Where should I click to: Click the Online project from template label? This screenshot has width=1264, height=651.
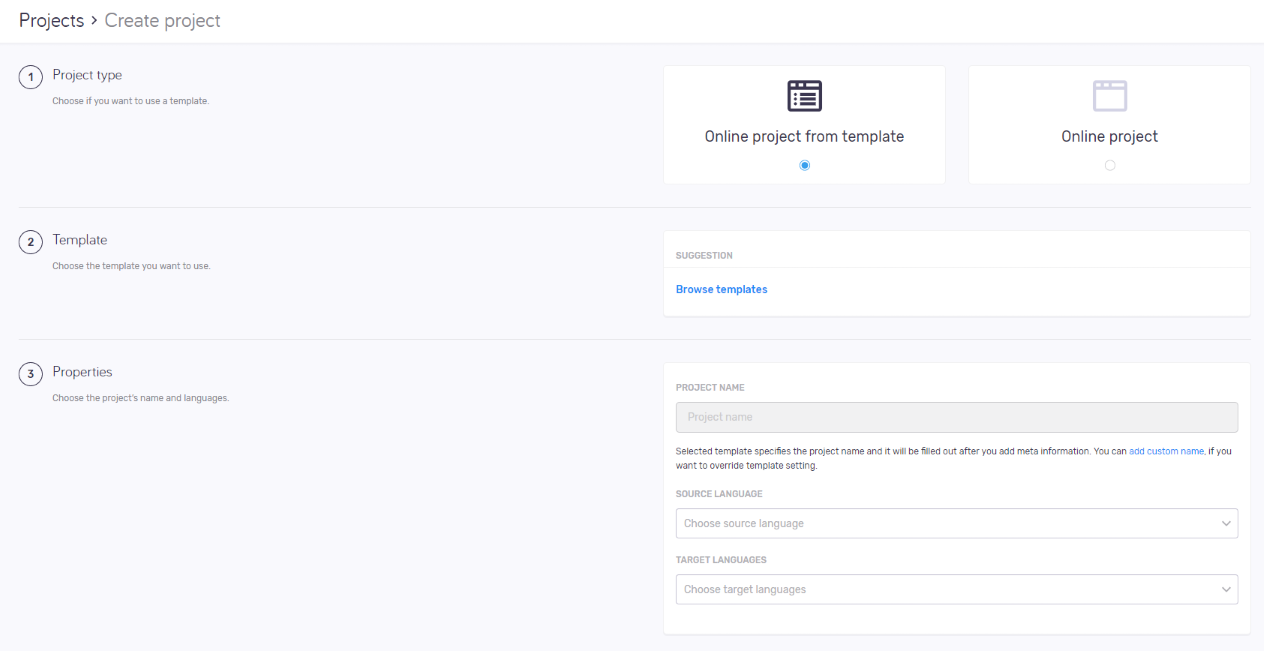coord(804,137)
